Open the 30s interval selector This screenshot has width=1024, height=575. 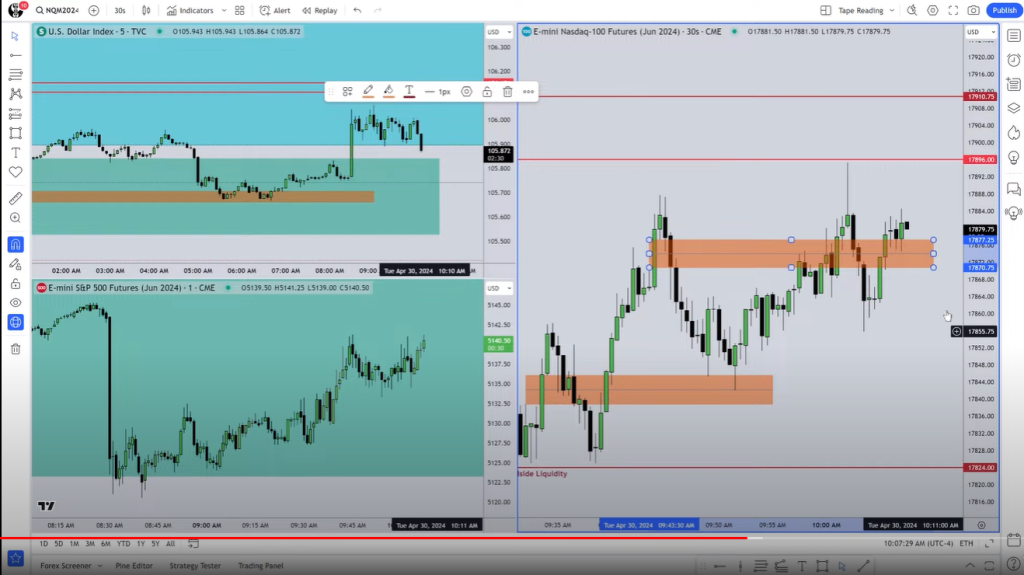[x=120, y=10]
